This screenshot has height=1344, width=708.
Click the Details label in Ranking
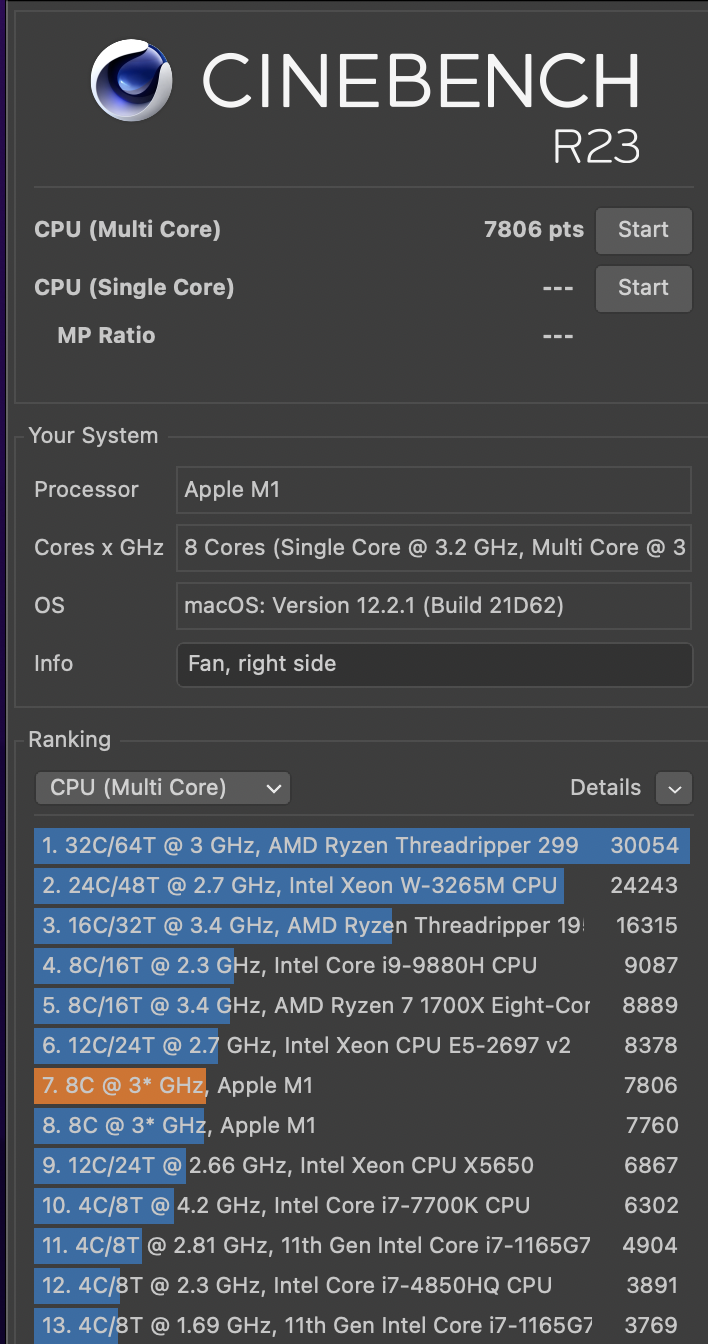(x=605, y=788)
